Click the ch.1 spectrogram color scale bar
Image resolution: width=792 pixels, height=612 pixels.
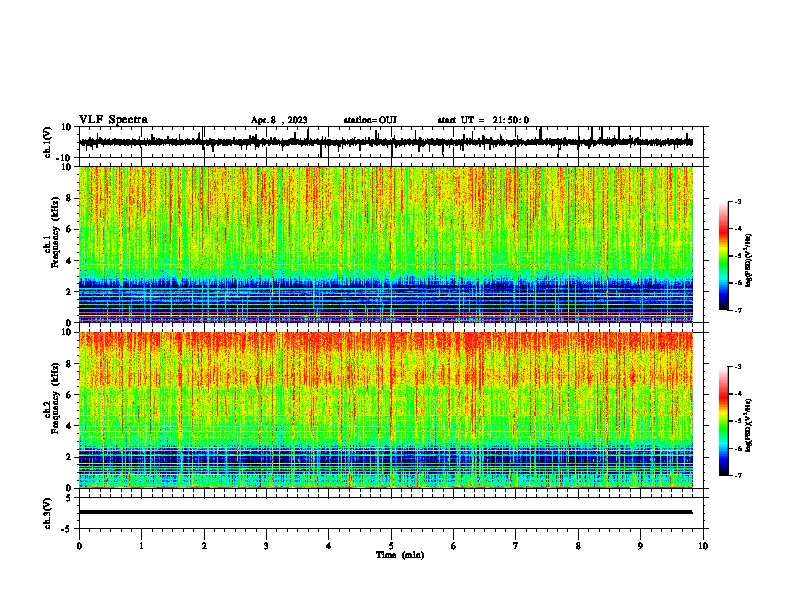(x=724, y=256)
